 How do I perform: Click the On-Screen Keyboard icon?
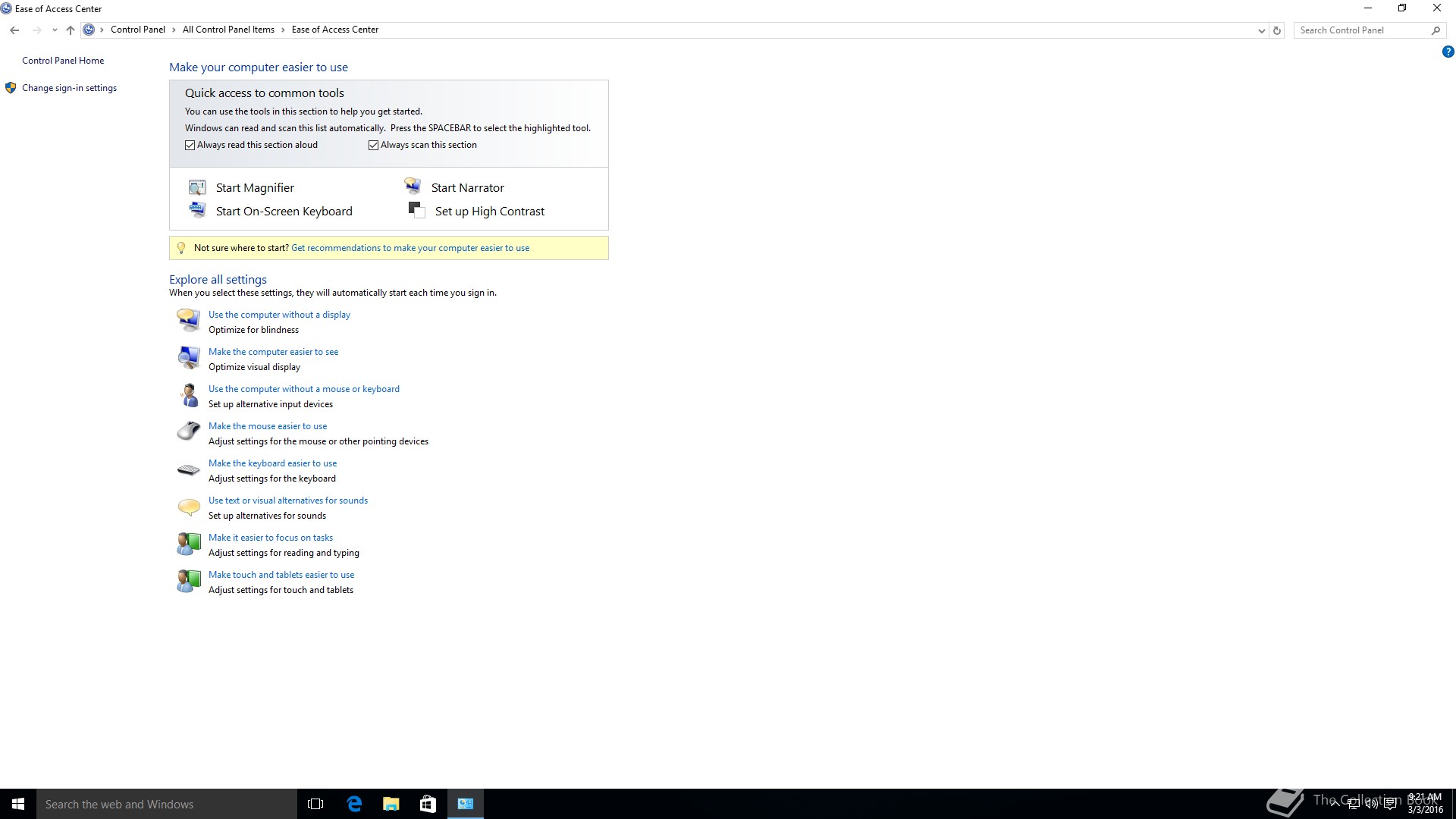tap(197, 210)
